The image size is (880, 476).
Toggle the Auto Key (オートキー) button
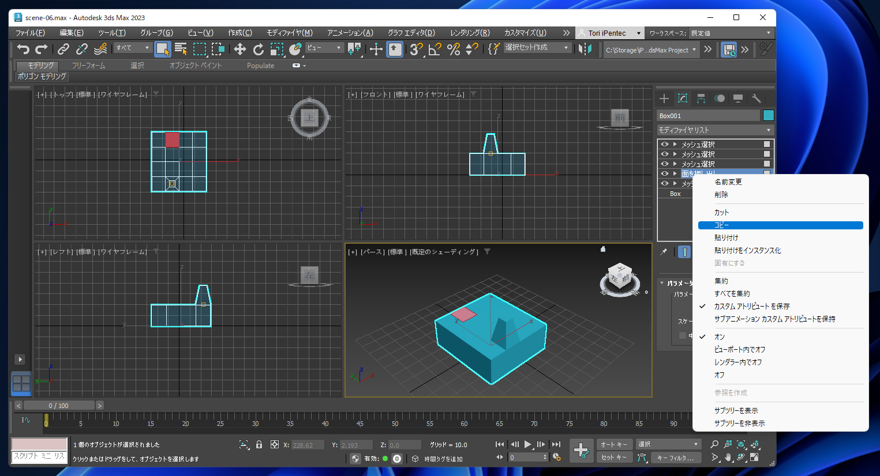click(x=615, y=445)
